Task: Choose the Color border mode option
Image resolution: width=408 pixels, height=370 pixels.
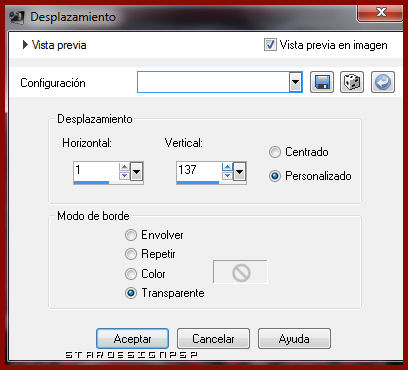Action: tap(131, 274)
